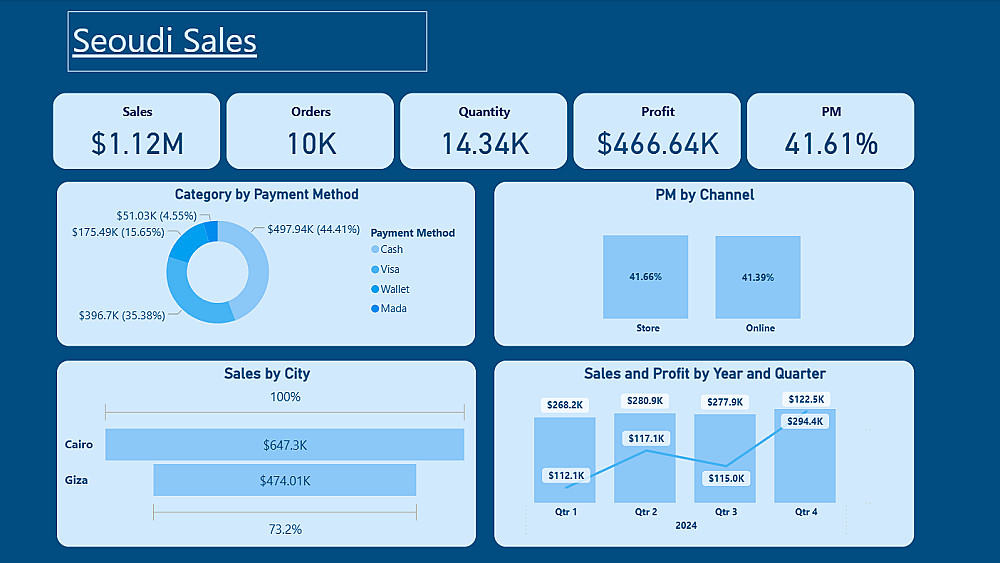Select Cash legend marker
Viewport: 1000px width, 563px height.
click(375, 249)
